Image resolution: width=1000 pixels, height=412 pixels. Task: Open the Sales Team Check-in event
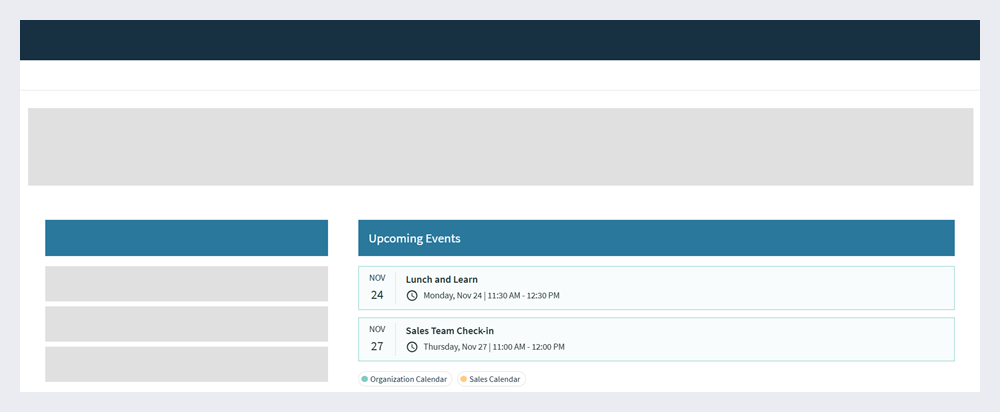[x=656, y=339]
